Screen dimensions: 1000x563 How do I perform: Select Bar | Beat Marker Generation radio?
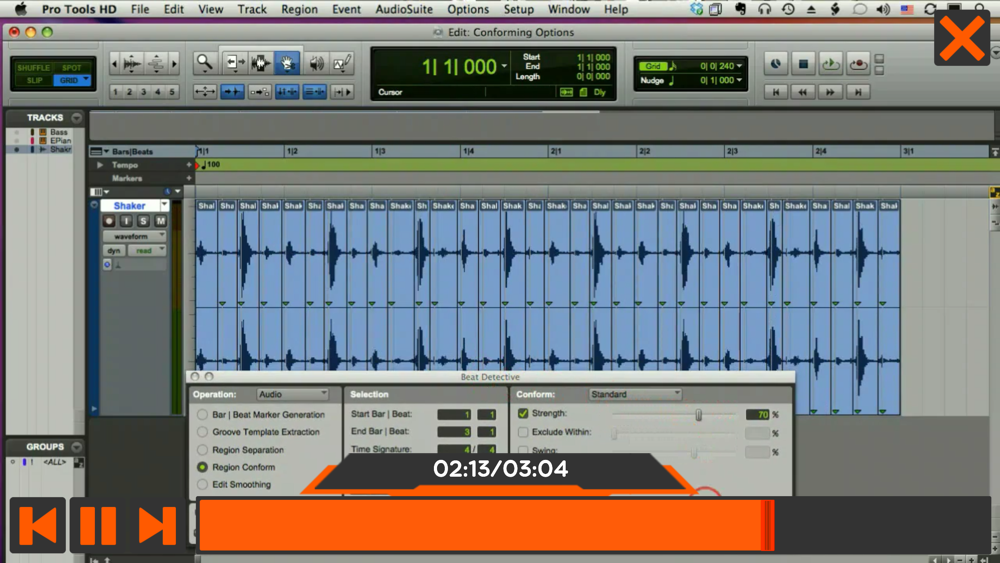click(202, 414)
